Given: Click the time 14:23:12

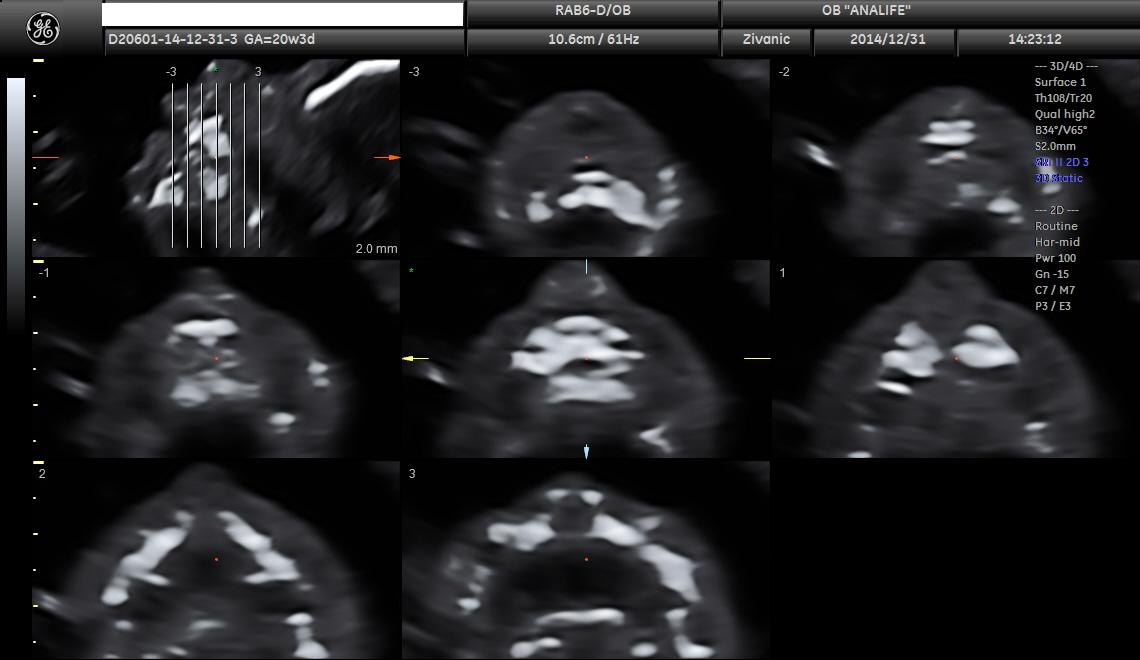Looking at the screenshot, I should [1035, 39].
